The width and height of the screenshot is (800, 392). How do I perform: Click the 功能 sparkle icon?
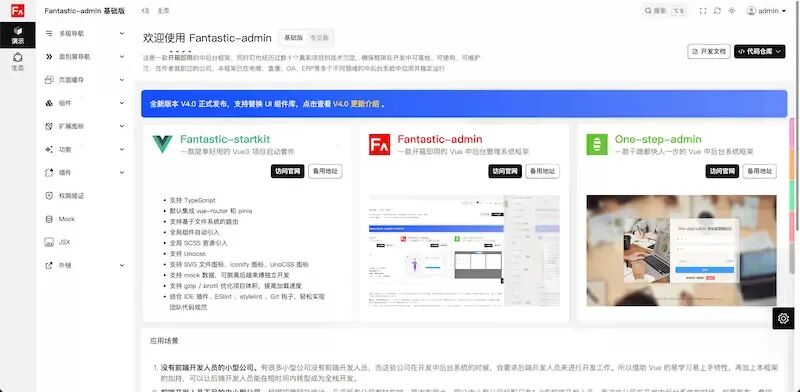tap(49, 150)
